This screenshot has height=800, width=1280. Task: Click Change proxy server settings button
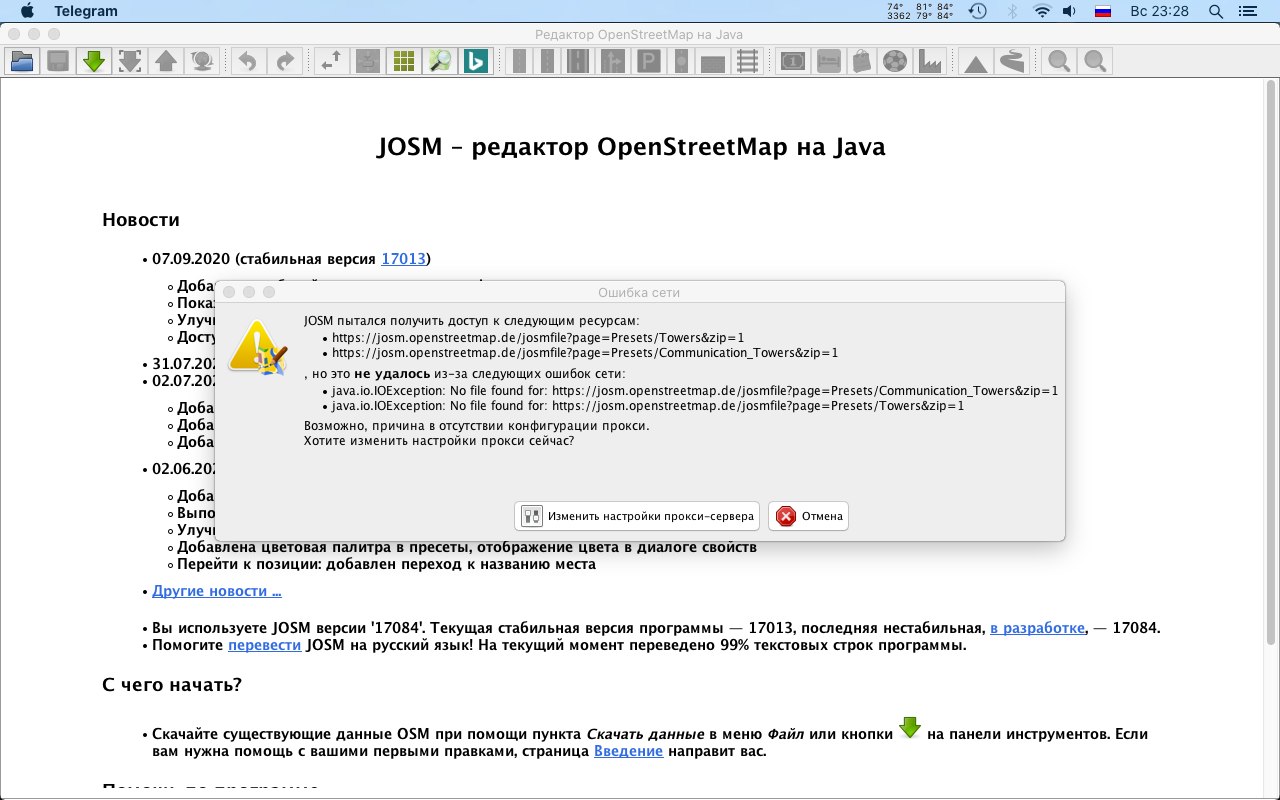637,516
